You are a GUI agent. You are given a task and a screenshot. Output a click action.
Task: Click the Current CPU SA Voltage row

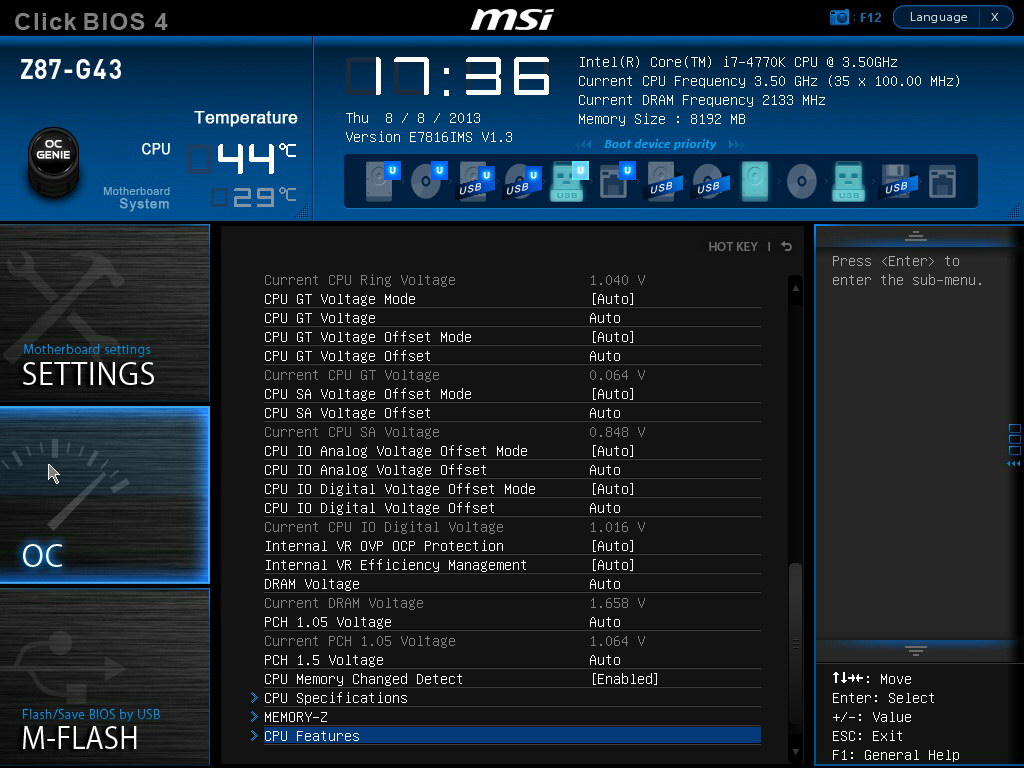coord(512,432)
